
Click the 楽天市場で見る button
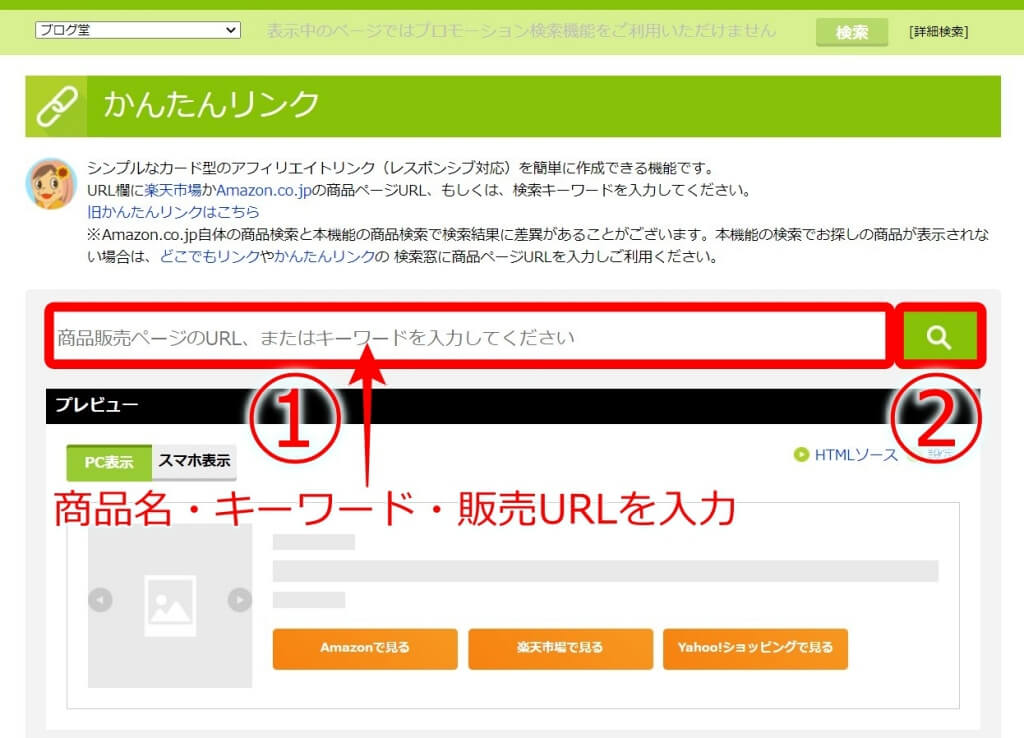click(x=560, y=648)
